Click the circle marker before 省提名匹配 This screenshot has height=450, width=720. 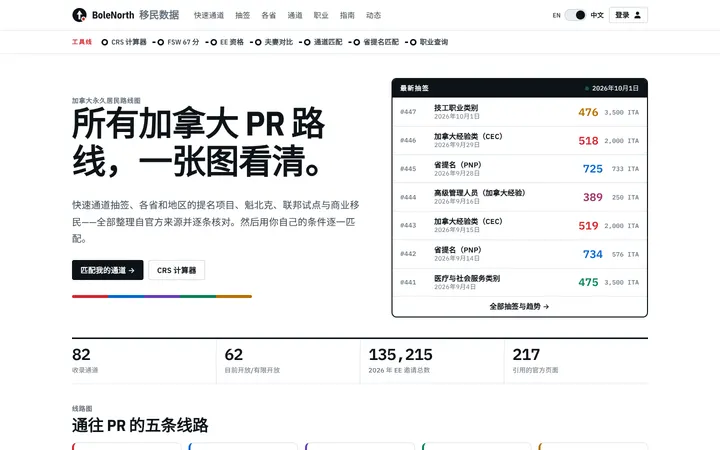point(357,42)
